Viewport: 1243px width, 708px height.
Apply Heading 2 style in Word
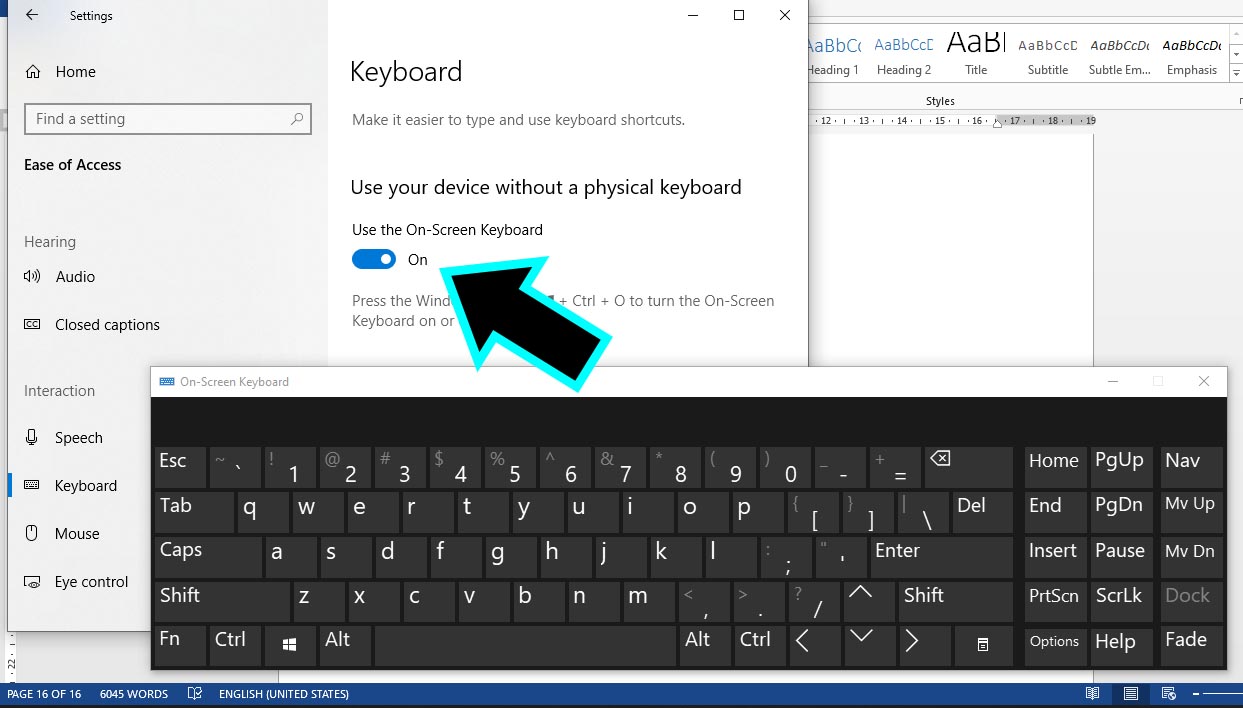903,53
